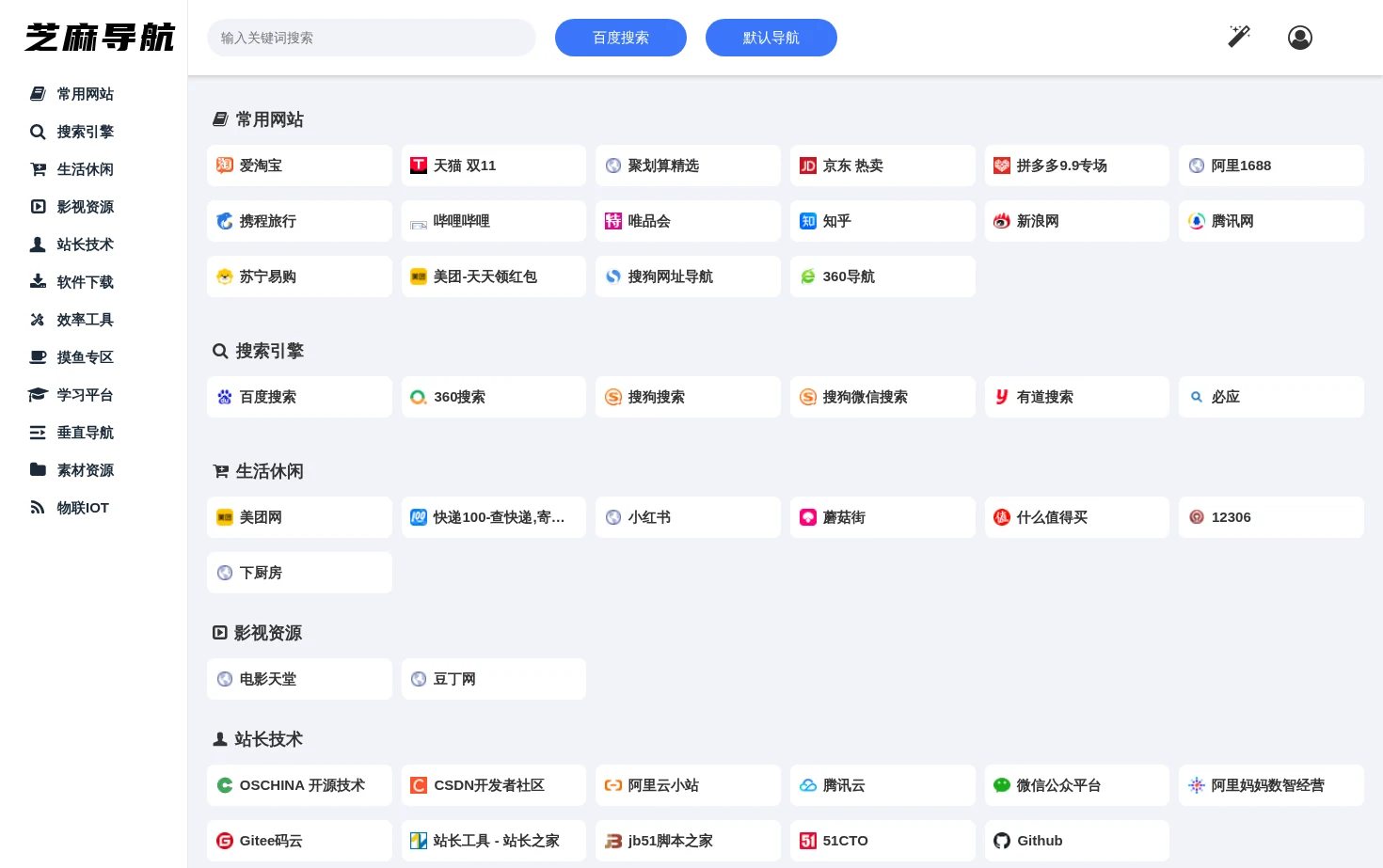Open the 搜狗网址导航 link
Screen dimensions: 1383x868
pyautogui.click(x=688, y=276)
